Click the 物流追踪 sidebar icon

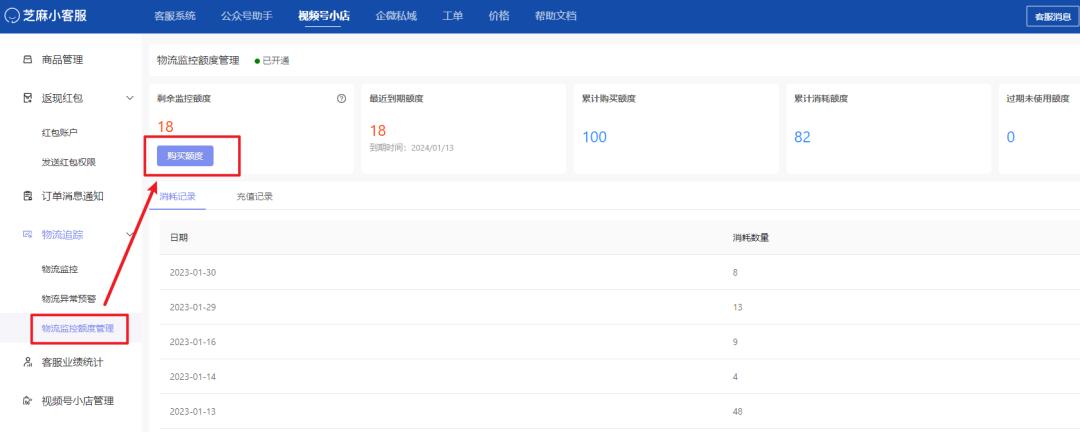[x=27, y=234]
